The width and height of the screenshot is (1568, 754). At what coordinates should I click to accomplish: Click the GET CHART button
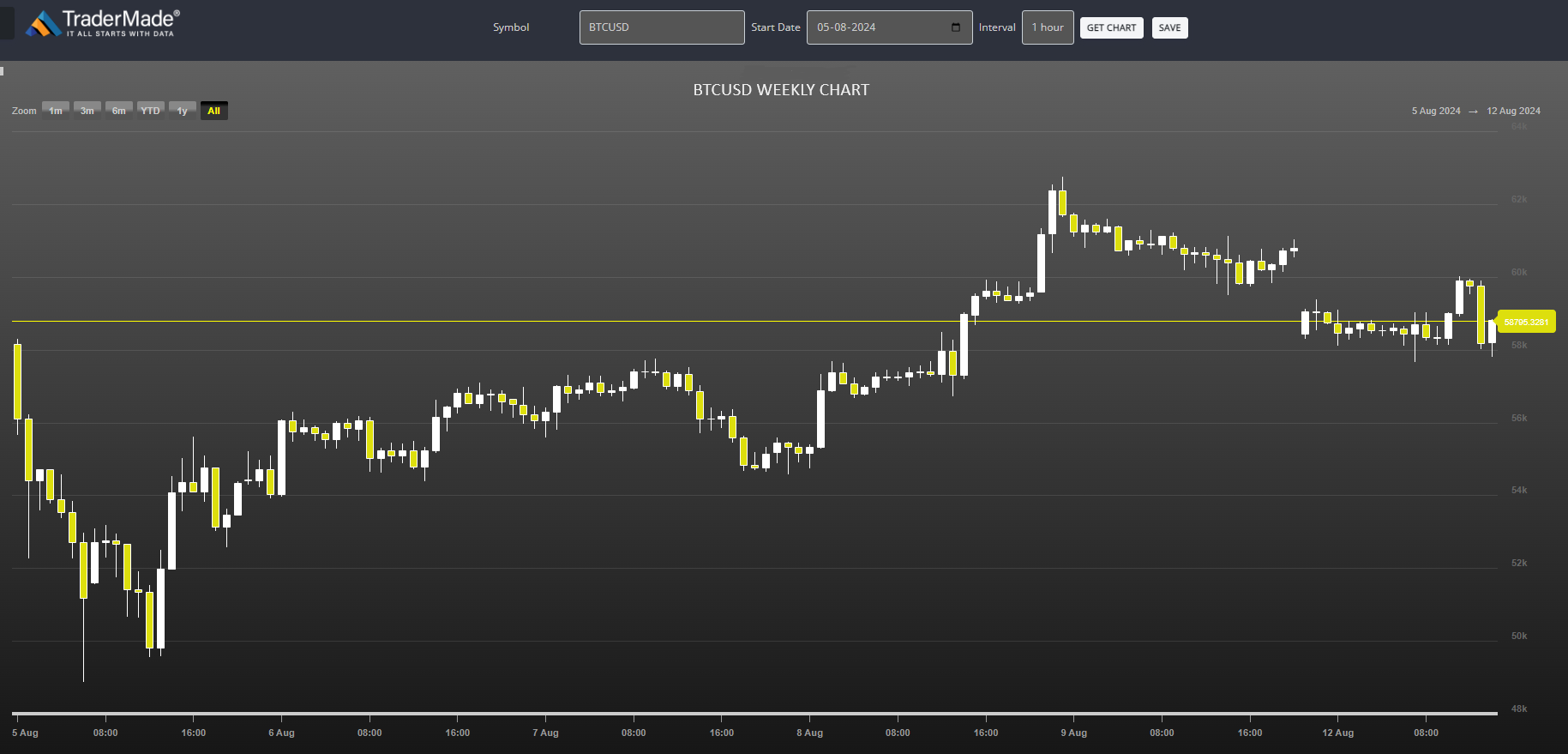coord(1111,27)
